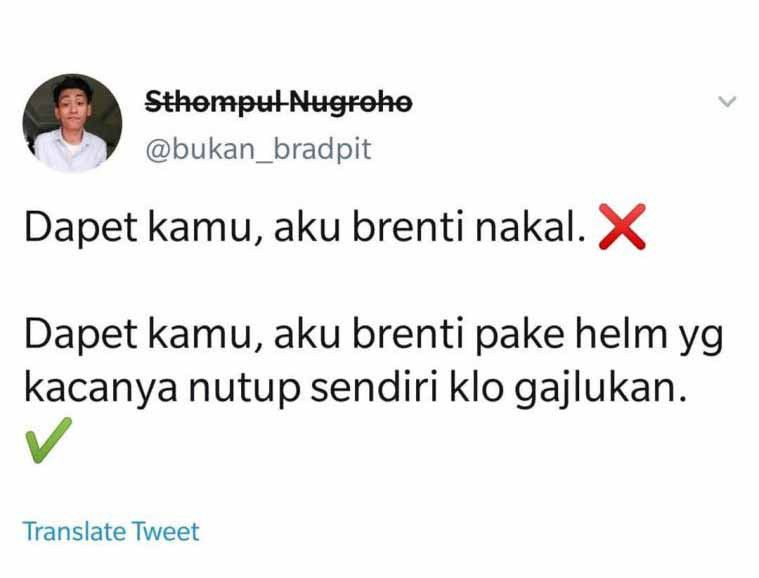Open the tweet options chevron menu
The image size is (759, 578).
pos(727,102)
